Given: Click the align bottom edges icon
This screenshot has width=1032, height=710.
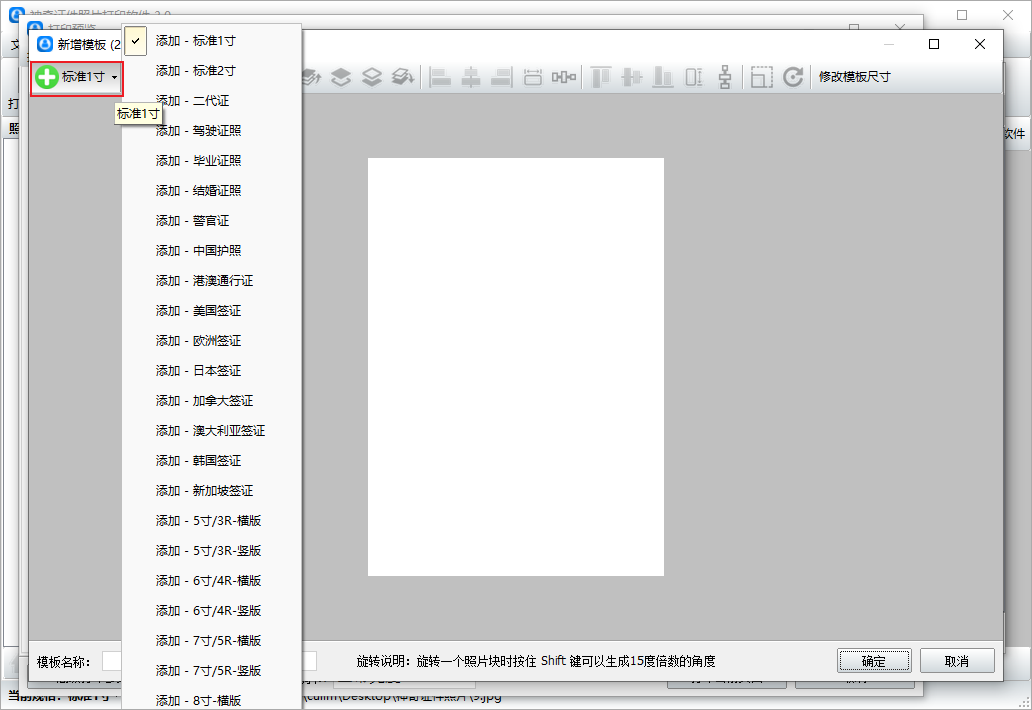Looking at the screenshot, I should click(x=663, y=77).
